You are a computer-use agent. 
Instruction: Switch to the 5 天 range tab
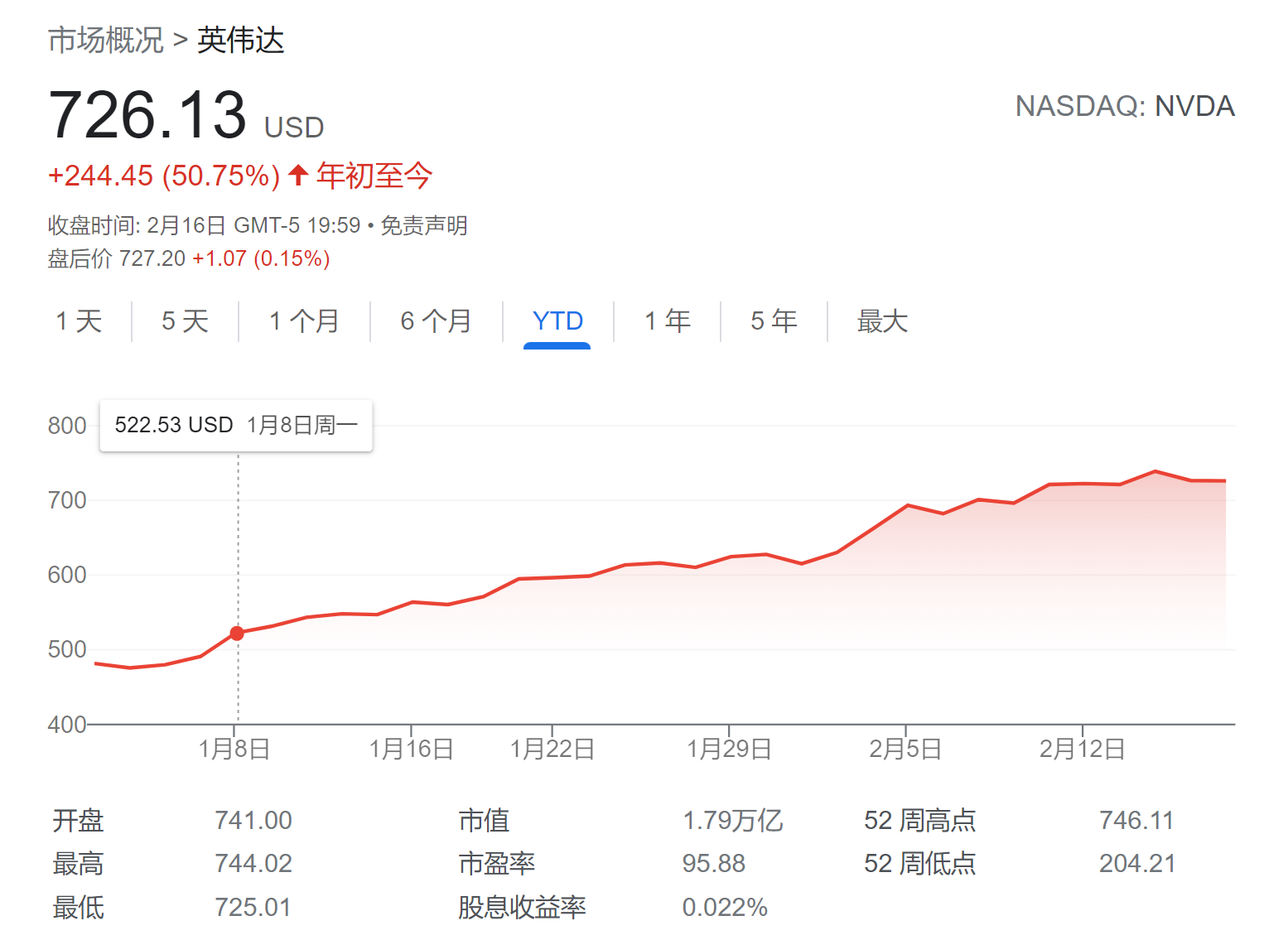pyautogui.click(x=185, y=321)
